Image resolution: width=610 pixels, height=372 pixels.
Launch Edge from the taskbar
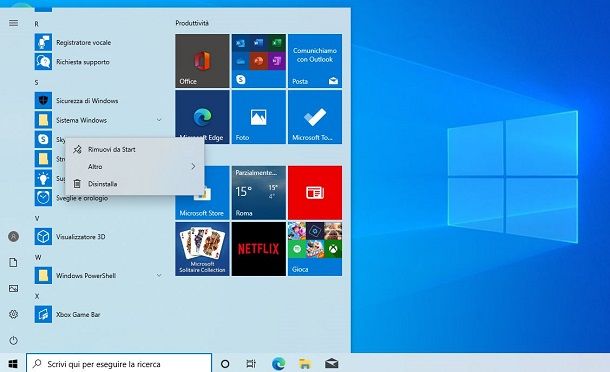coord(279,364)
